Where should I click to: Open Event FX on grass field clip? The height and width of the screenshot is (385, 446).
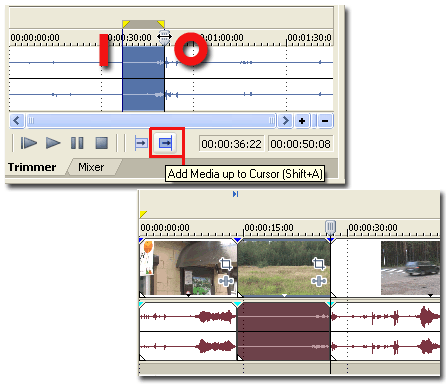click(x=319, y=281)
